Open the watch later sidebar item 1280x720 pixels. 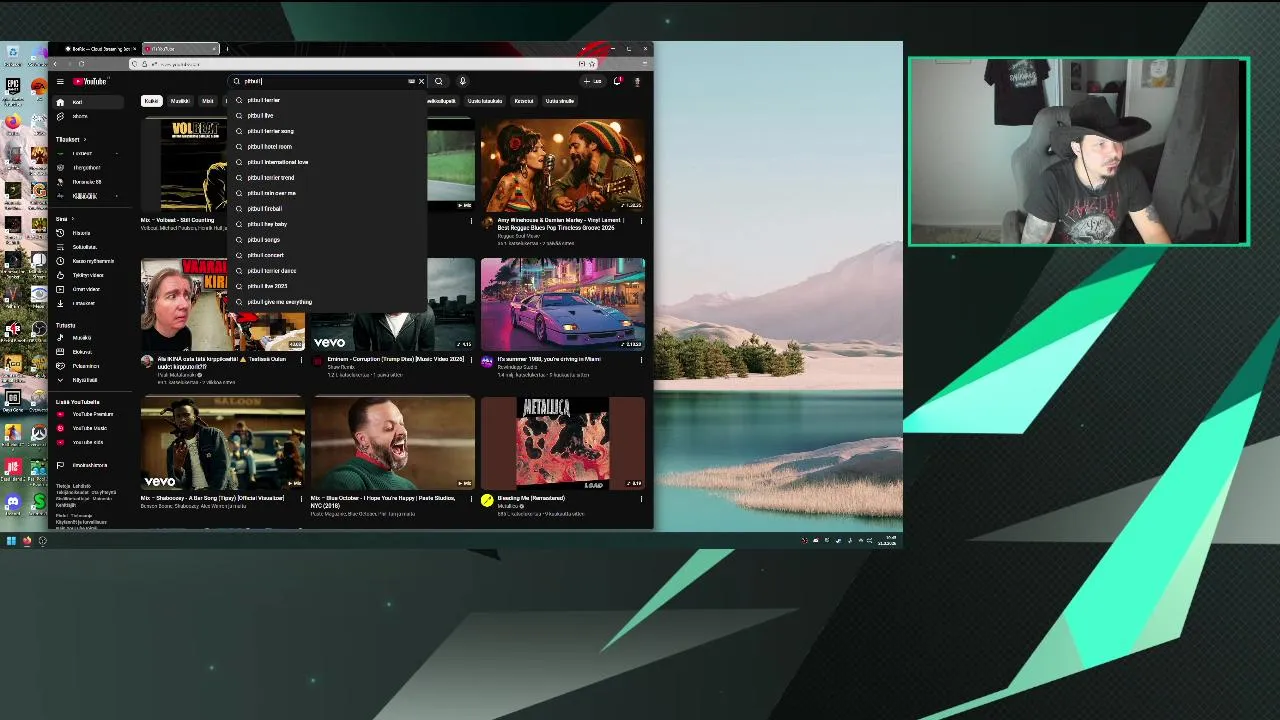pyautogui.click(x=90, y=261)
